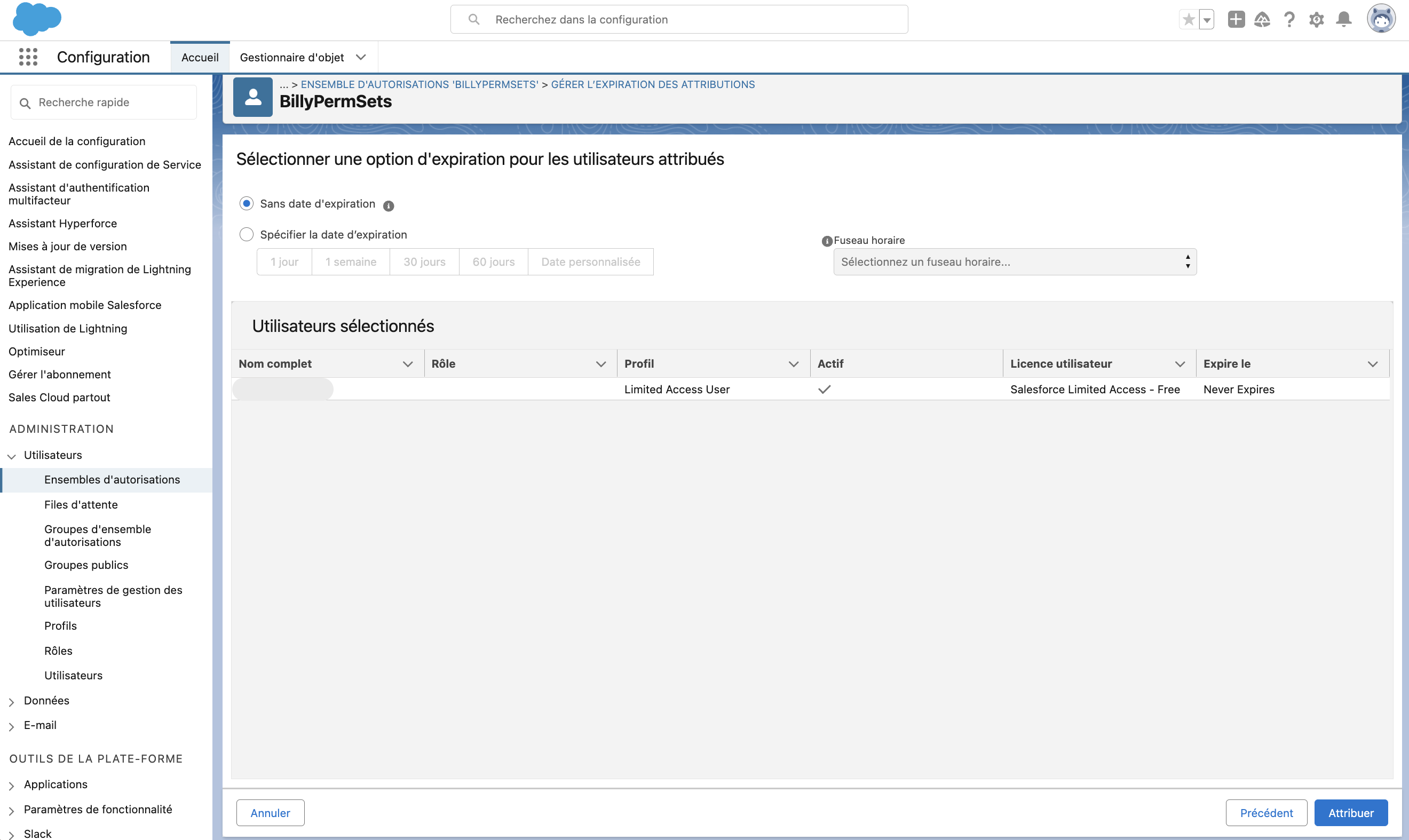1409x840 pixels.
Task: Open the Trailhead guidance icon
Action: (x=1262, y=19)
